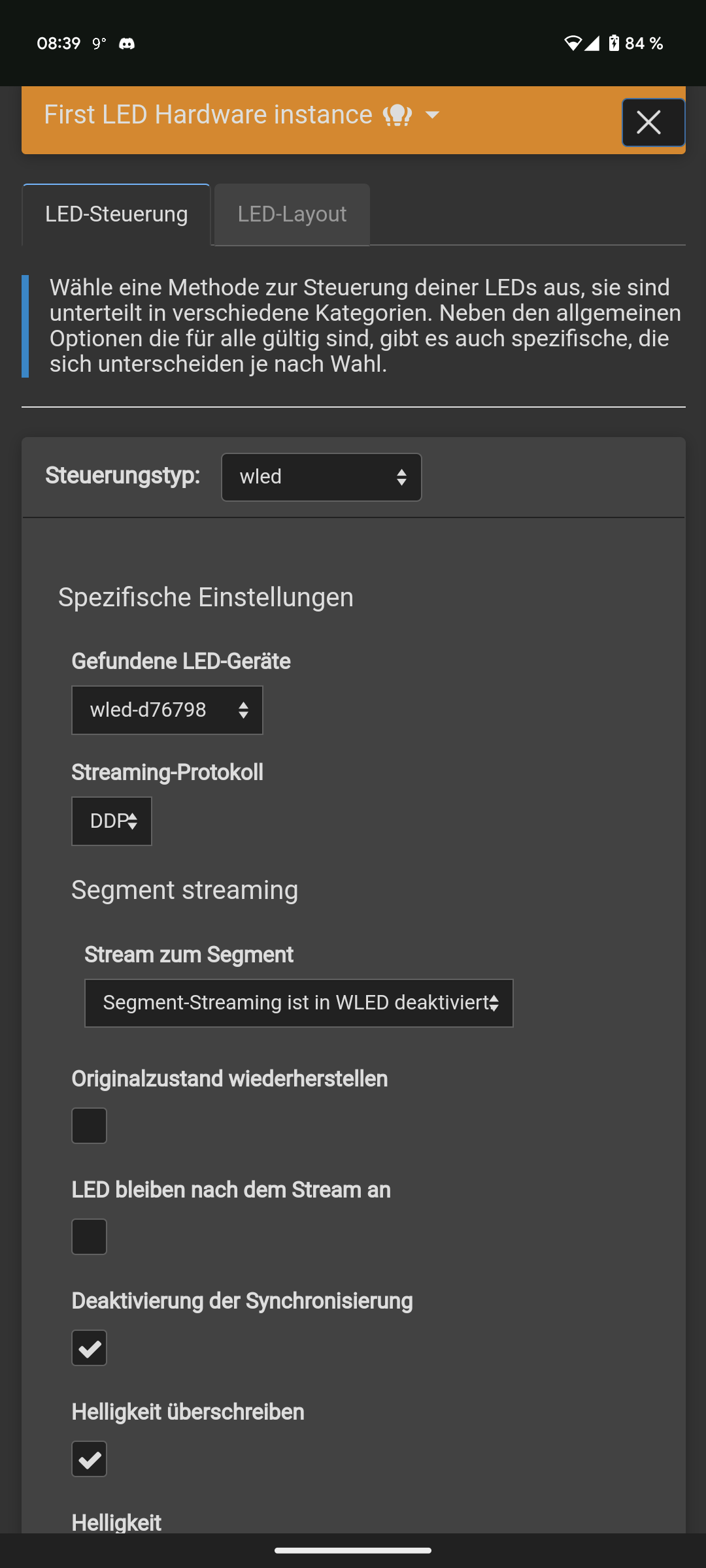Viewport: 706px width, 1568px height.
Task: Tap the bottom navigation home handle
Action: (353, 1550)
